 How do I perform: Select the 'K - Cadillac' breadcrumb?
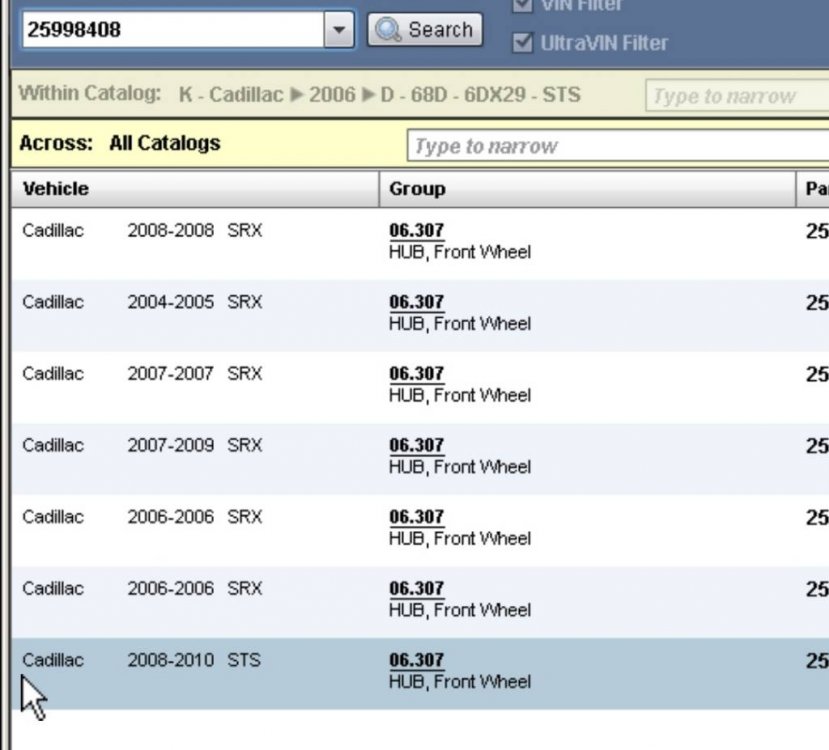(x=230, y=96)
